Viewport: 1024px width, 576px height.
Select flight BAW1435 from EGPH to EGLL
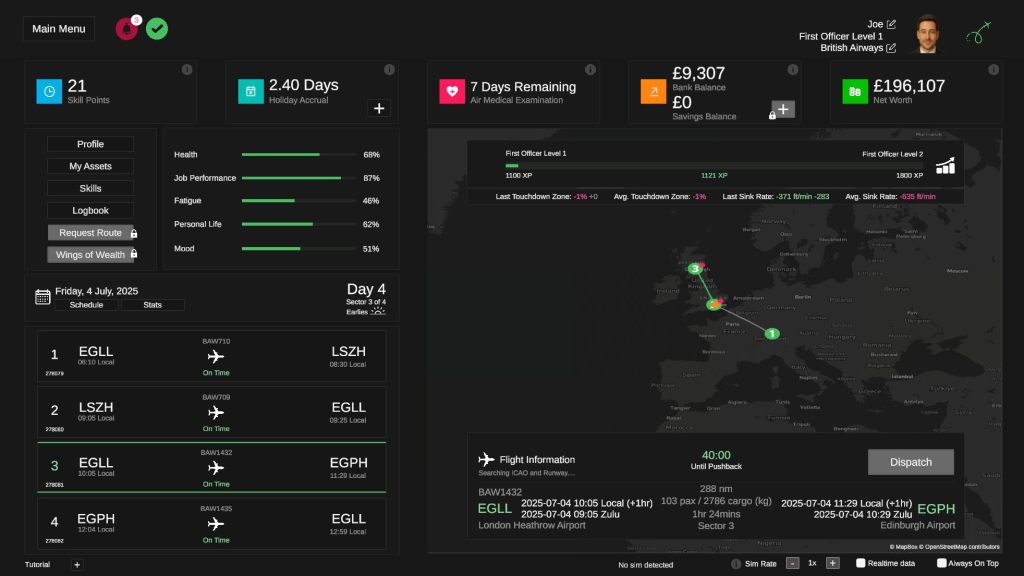(211, 523)
